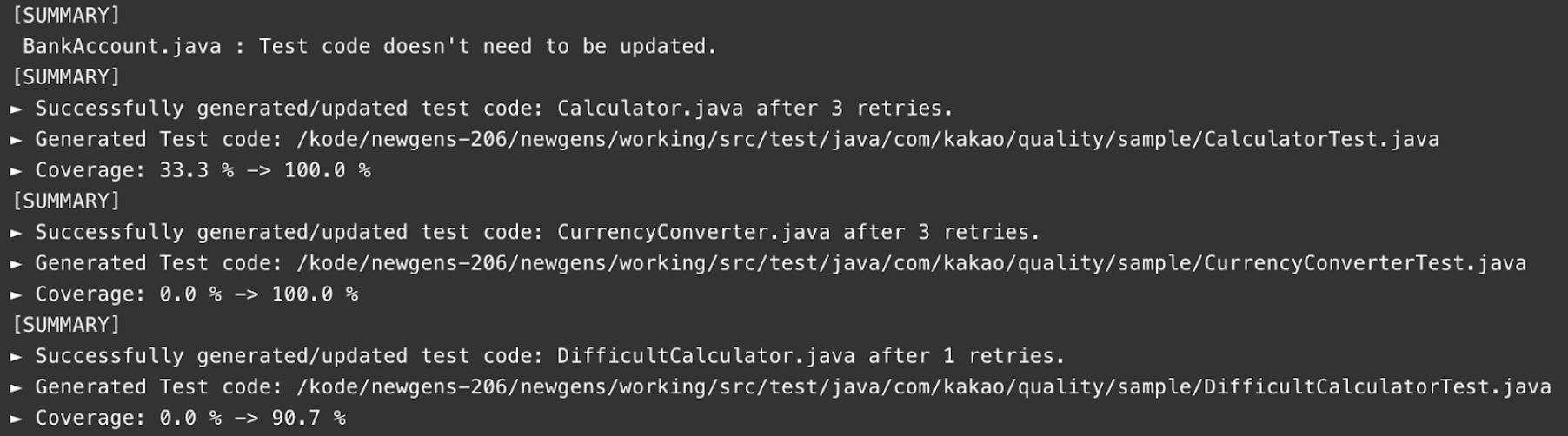
Task: Click the first [SUMMARY] header at top
Action: [66, 16]
